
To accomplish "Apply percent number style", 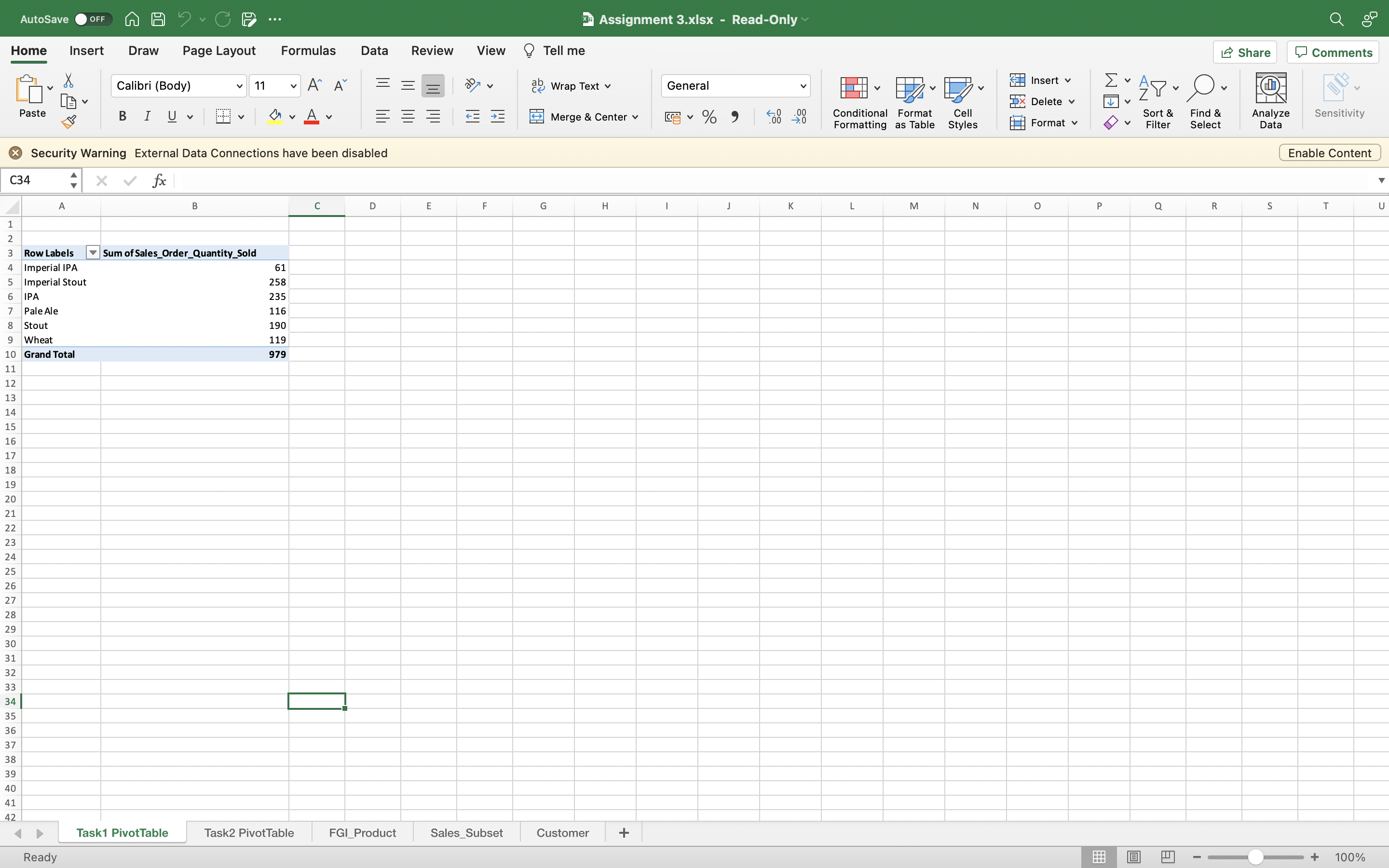I will [x=709, y=117].
